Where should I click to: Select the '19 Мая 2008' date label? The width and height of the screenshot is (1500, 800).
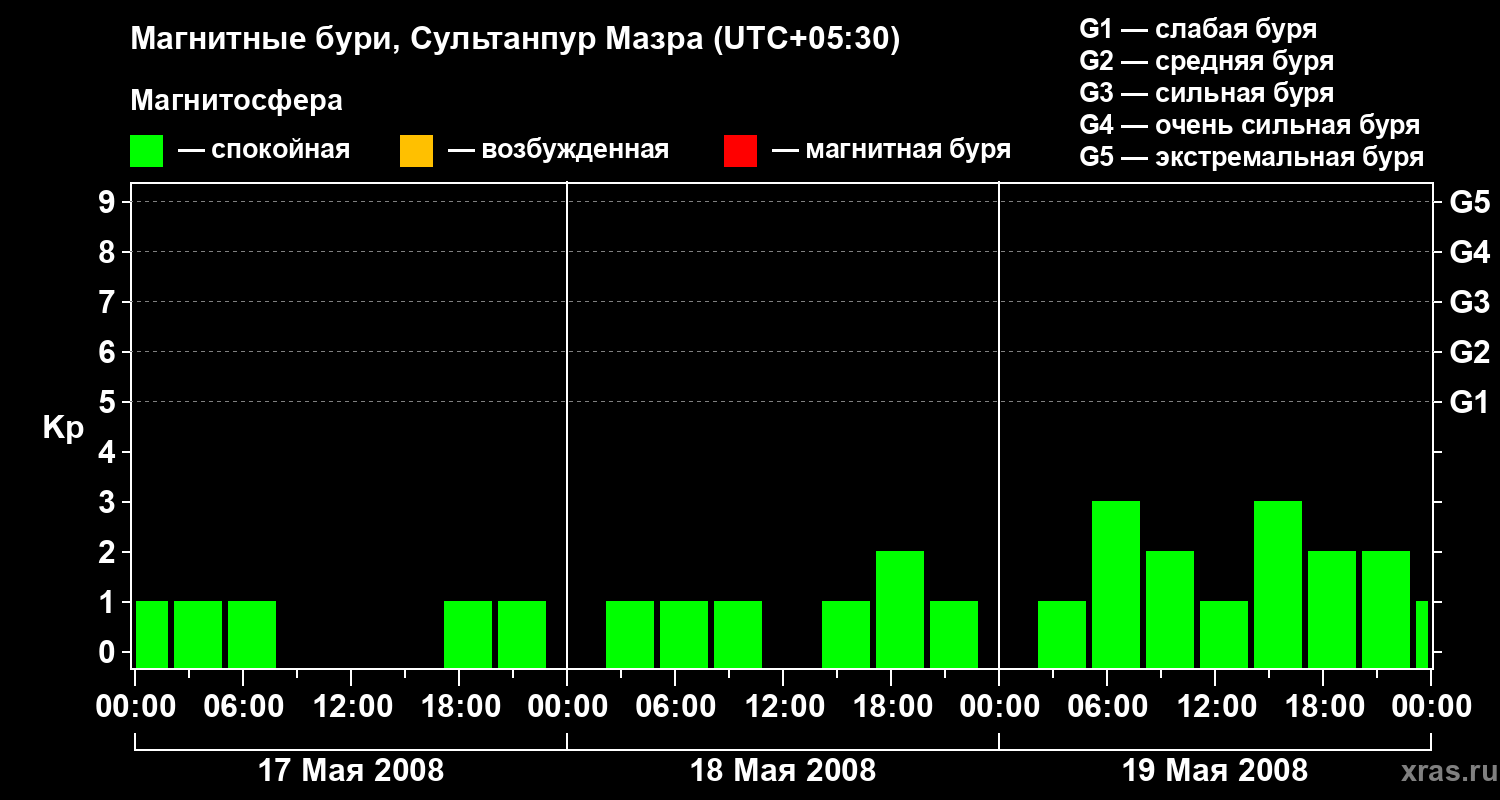tap(1215, 771)
